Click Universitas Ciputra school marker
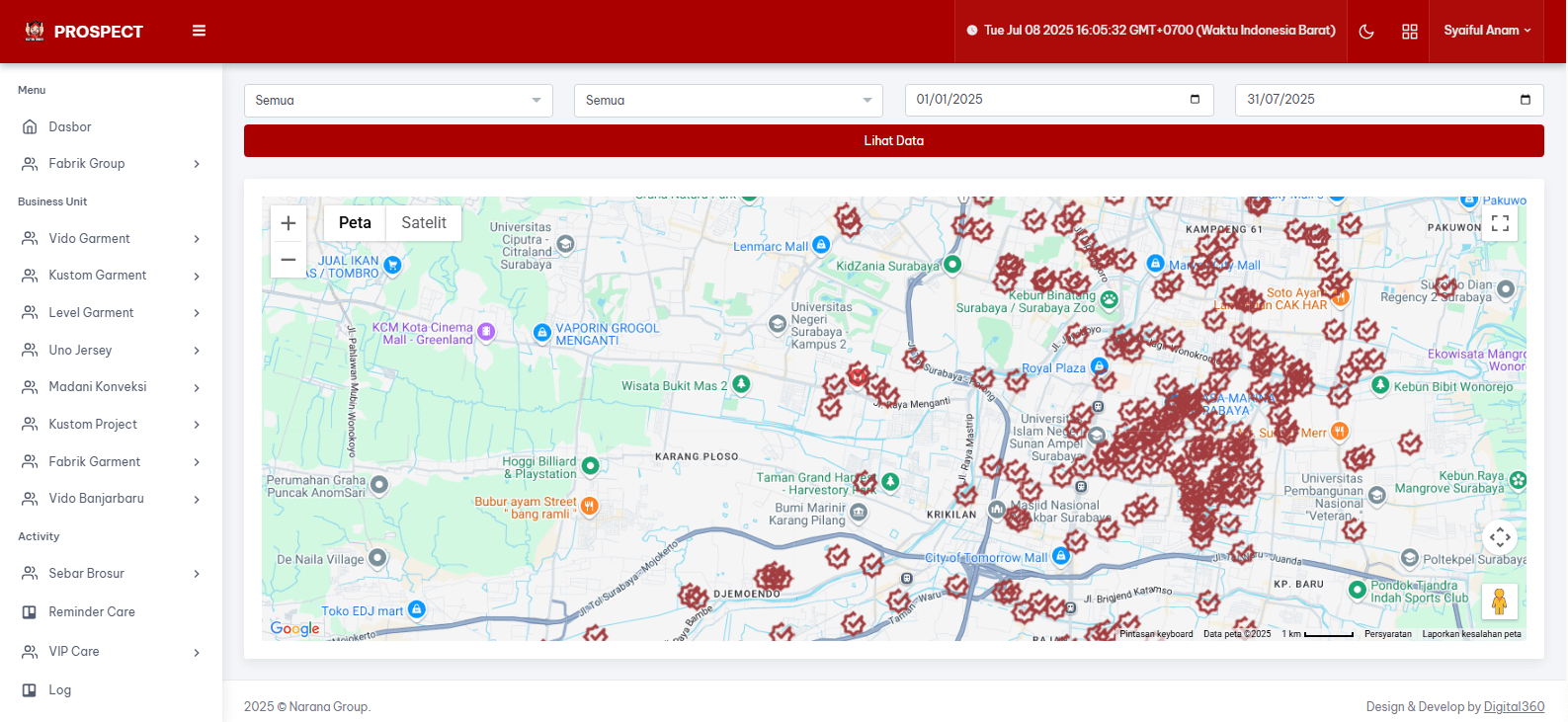 click(565, 243)
